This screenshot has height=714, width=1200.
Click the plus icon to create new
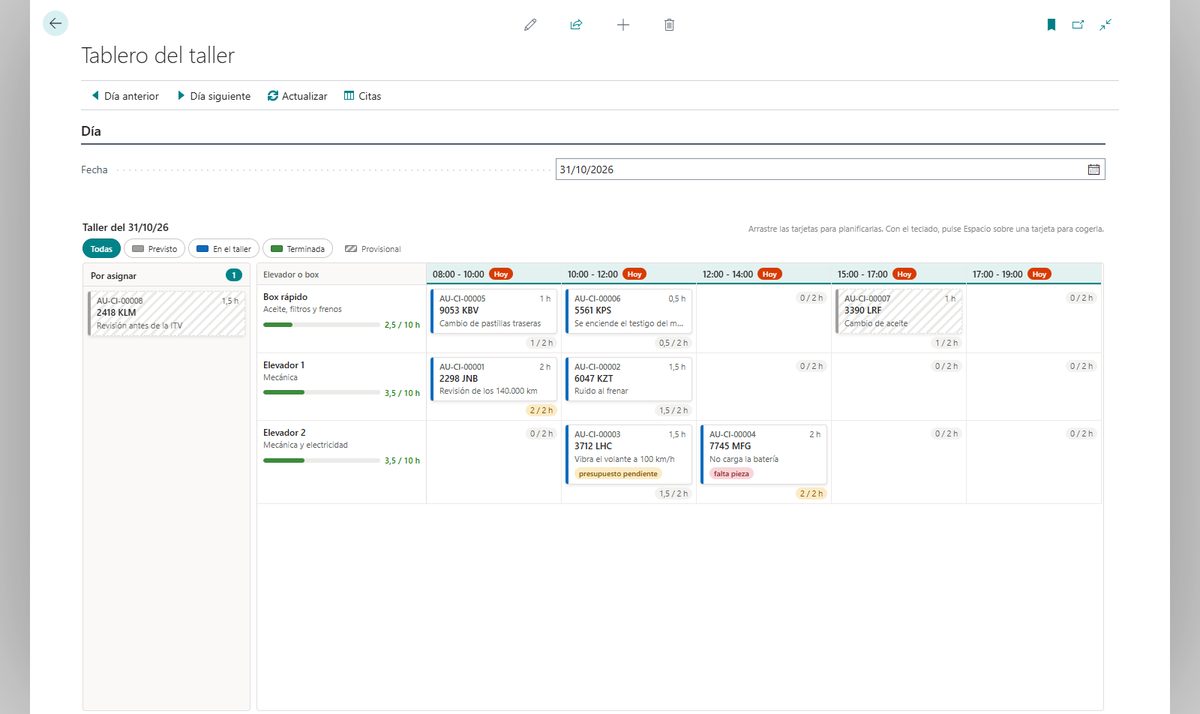623,25
